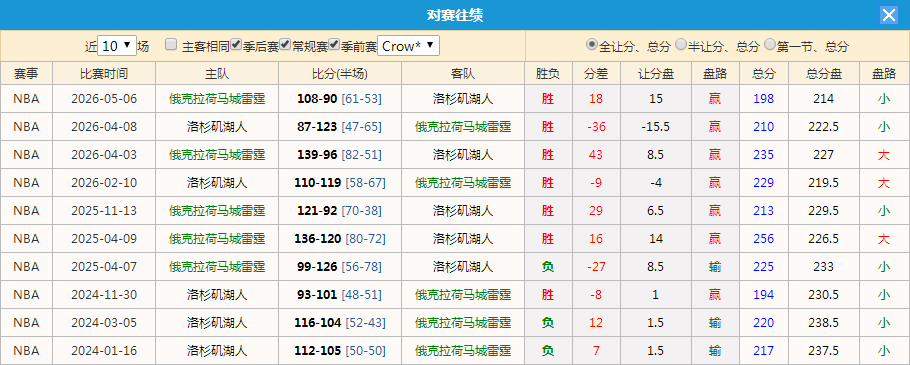Click the date 2024-01-16

coord(104,350)
